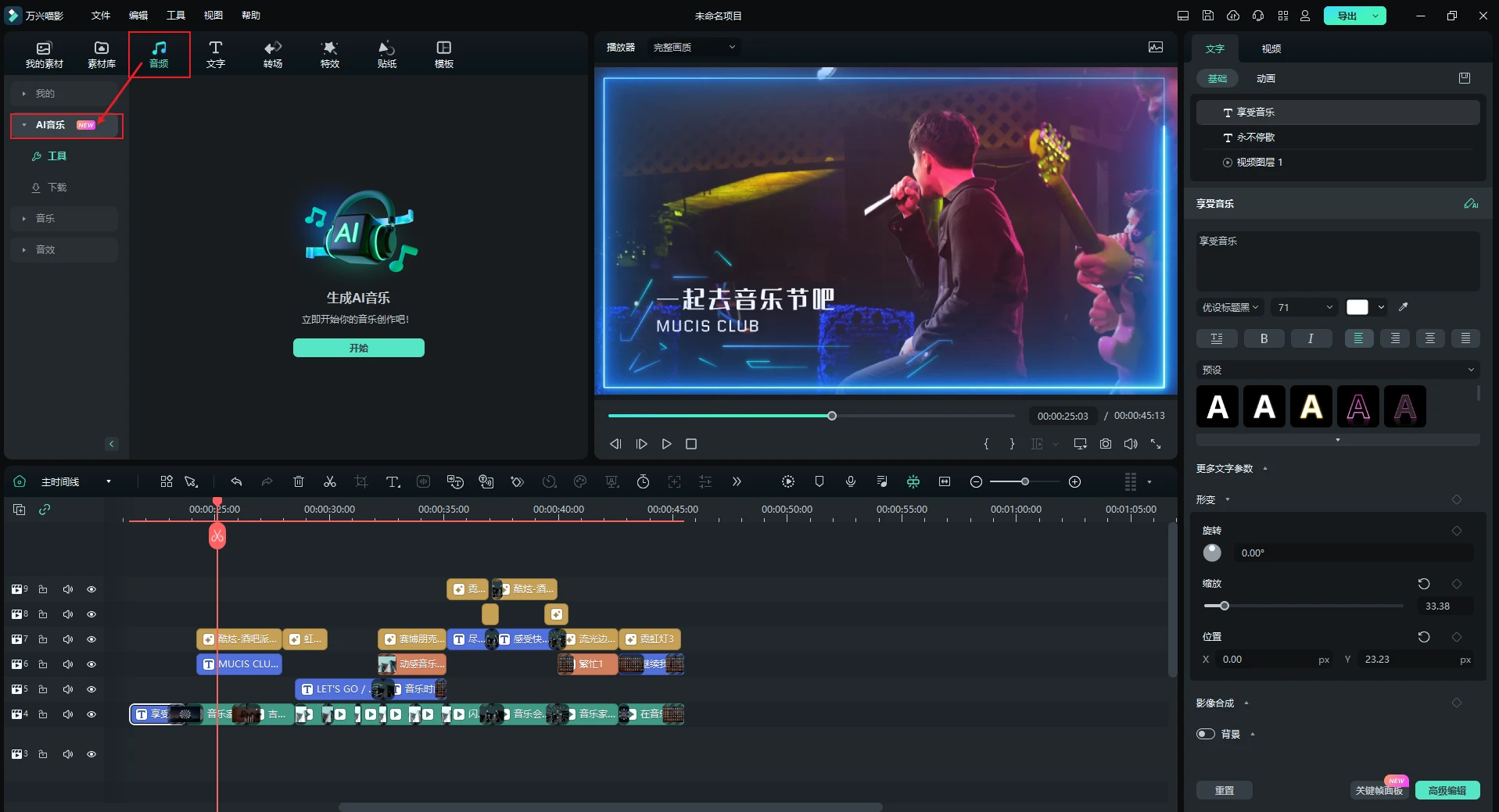
Task: Open the 编辑 menu
Action: [138, 16]
